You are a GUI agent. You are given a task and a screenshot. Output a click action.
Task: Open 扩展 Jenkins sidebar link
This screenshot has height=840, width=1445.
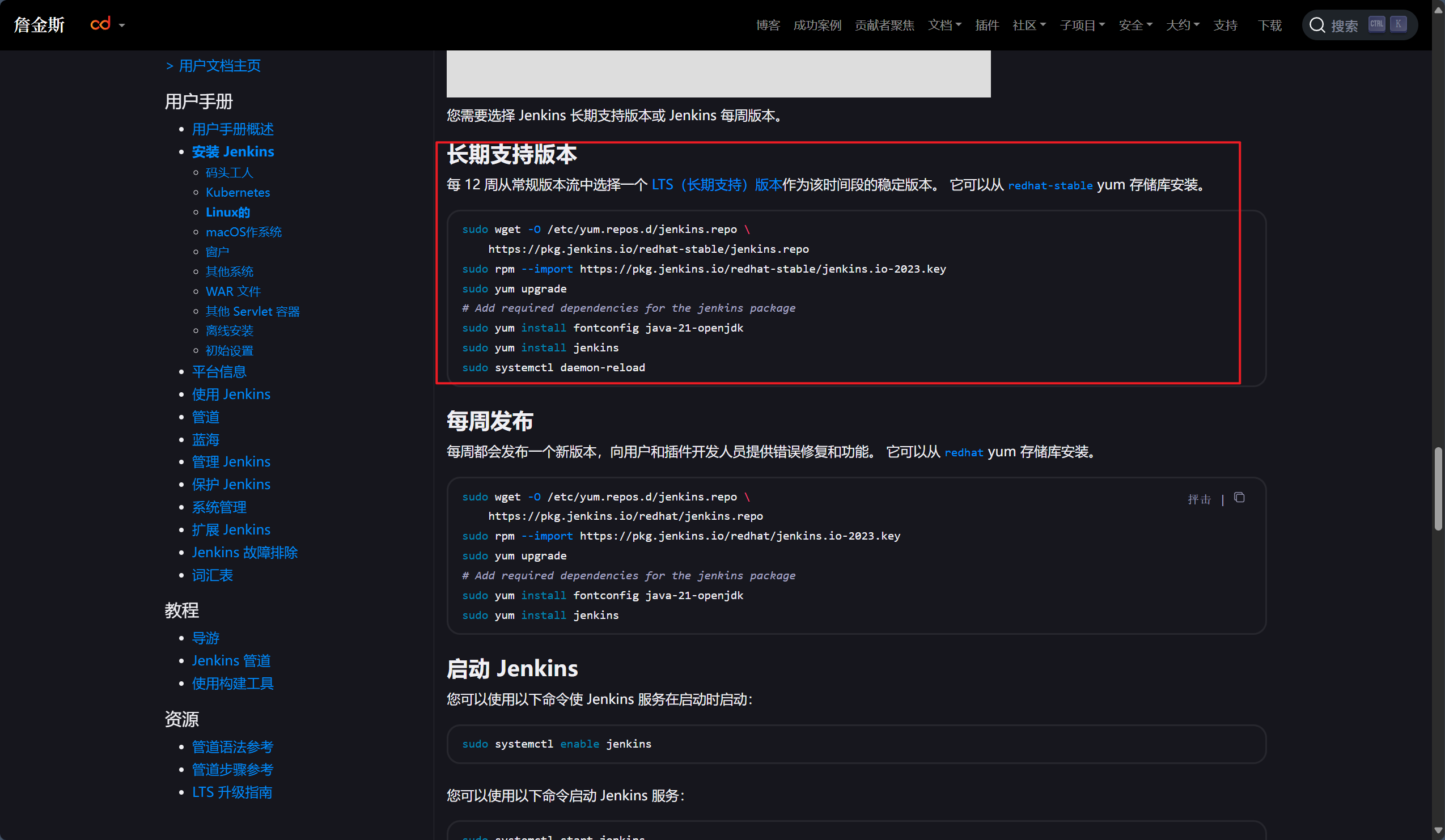231,529
